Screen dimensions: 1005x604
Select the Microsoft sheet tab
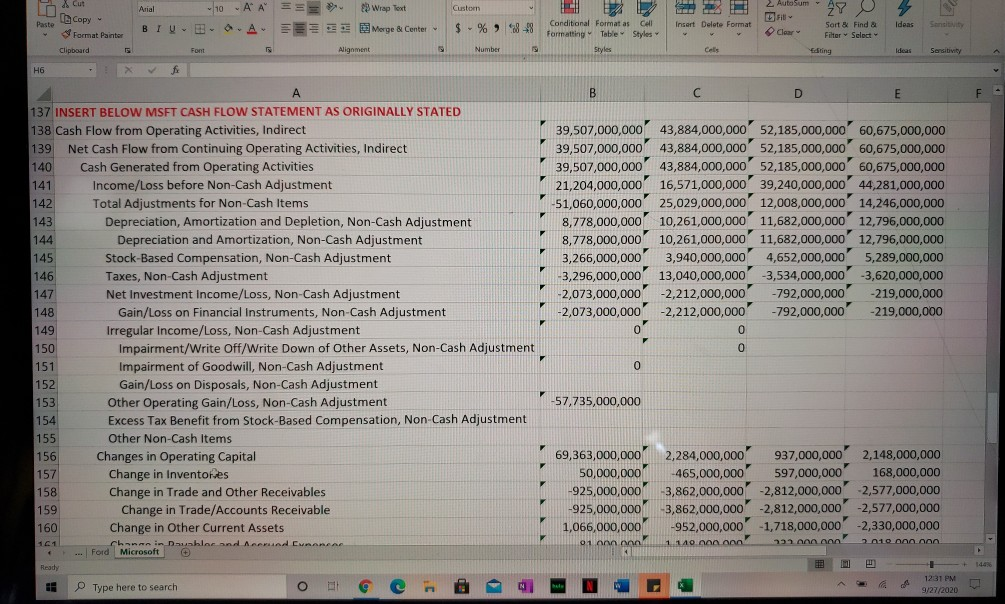[139, 551]
